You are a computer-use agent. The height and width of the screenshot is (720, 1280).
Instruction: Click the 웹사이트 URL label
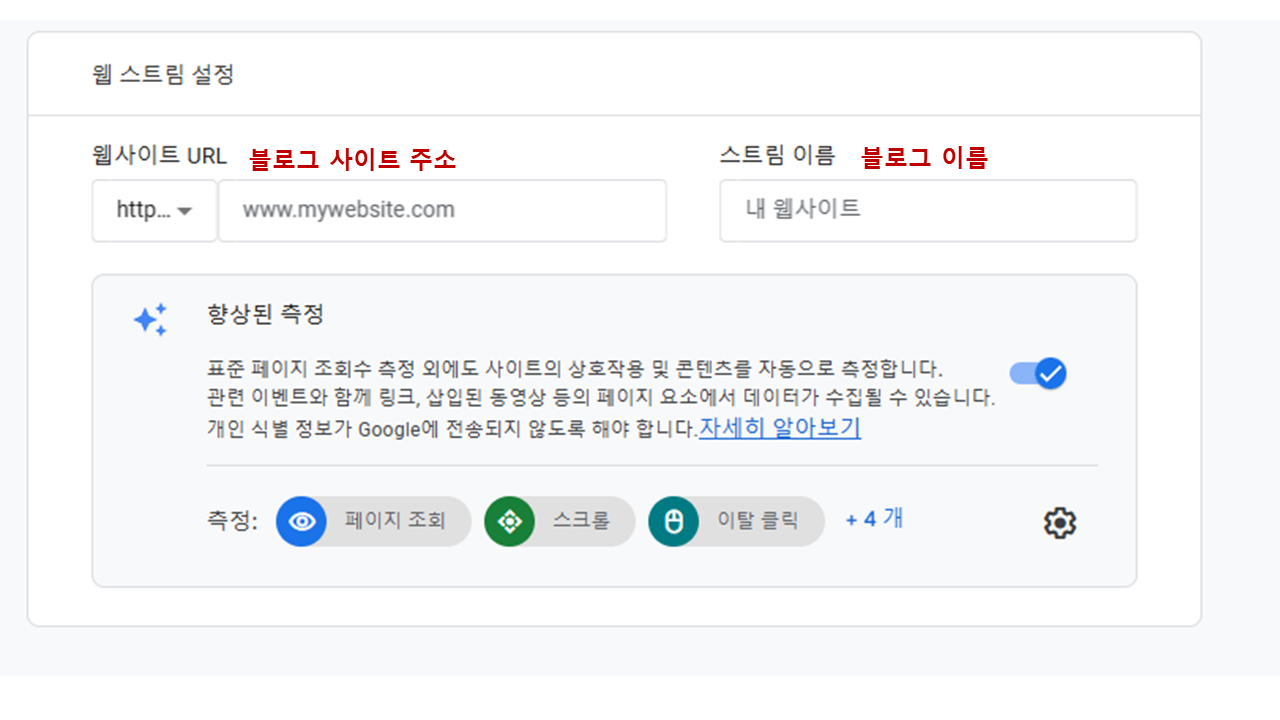159,156
